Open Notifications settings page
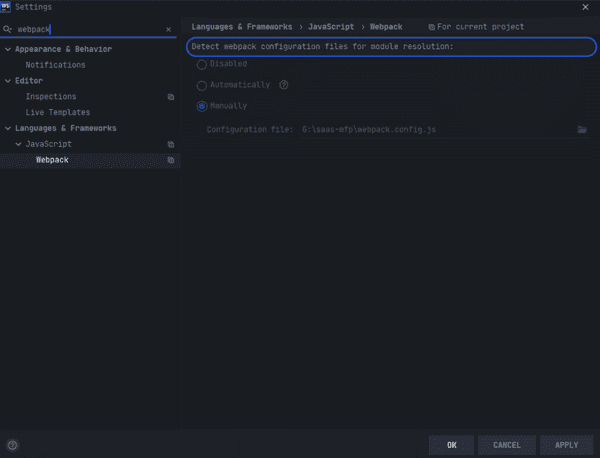 [55, 65]
